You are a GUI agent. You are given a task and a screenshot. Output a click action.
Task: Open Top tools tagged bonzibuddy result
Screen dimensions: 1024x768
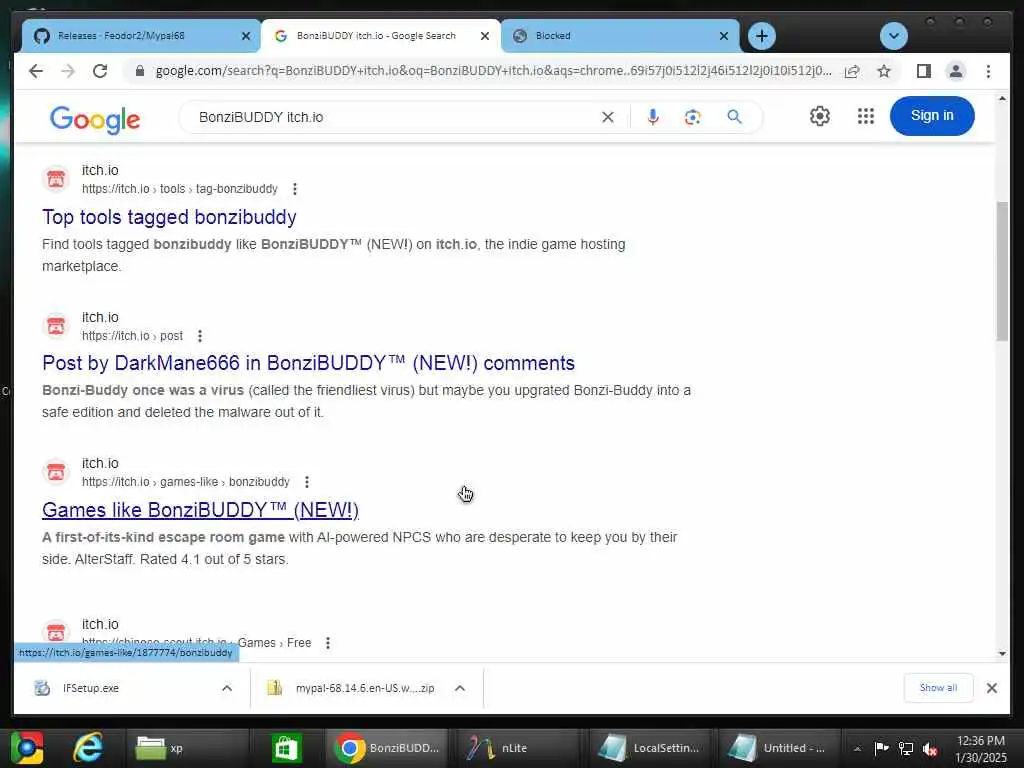(x=169, y=217)
